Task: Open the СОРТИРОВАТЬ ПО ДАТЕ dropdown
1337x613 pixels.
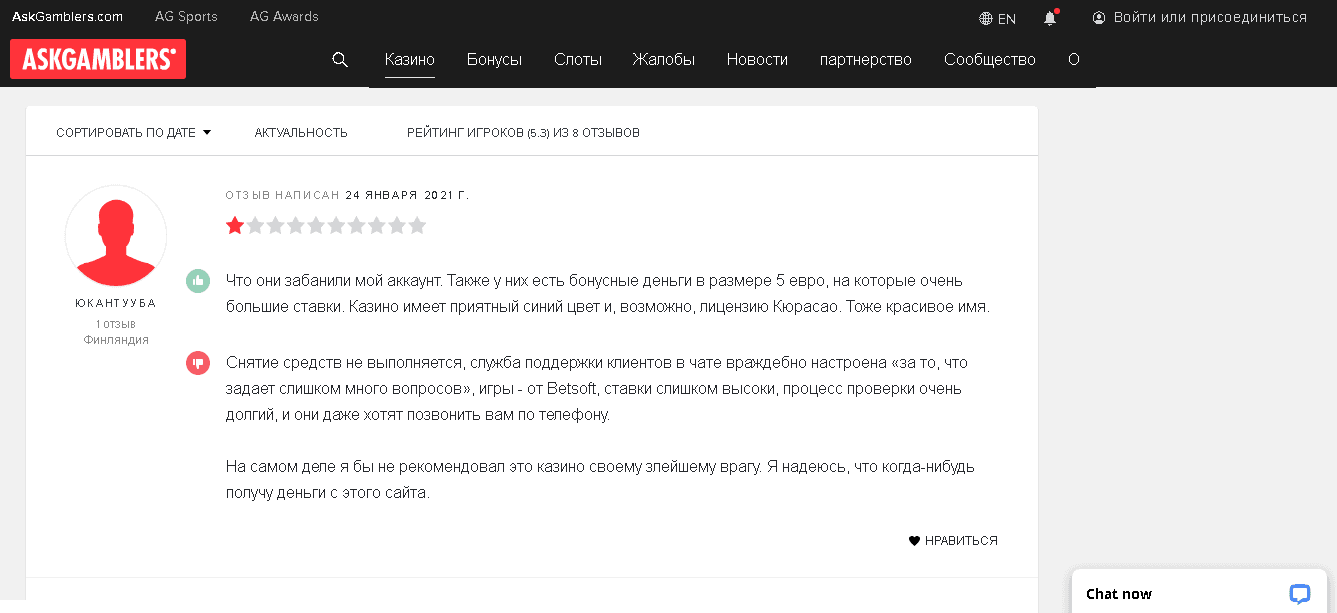Action: [x=126, y=131]
